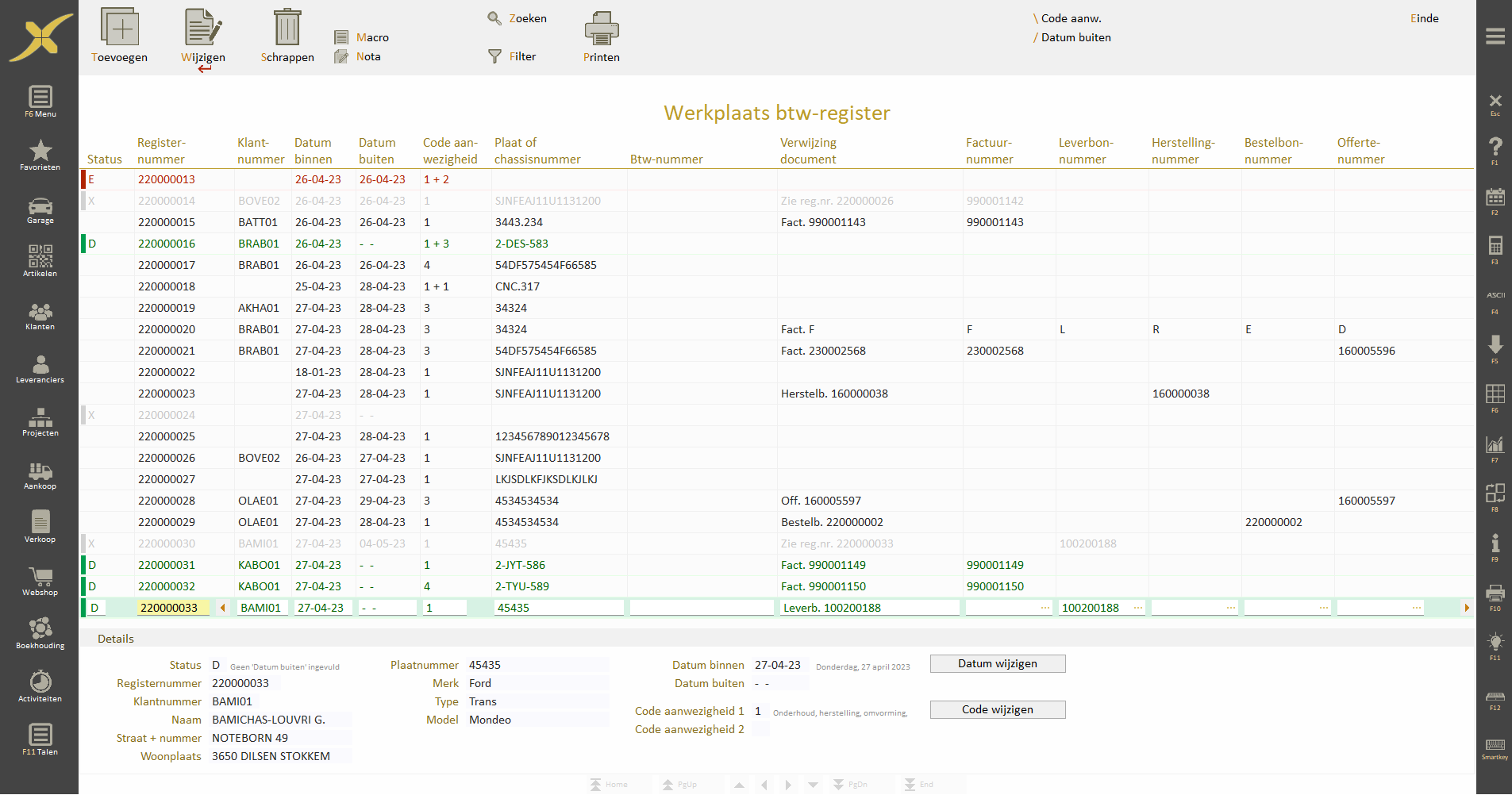Click the Registernummer column header
Image resolution: width=1512 pixels, height=795 pixels.
161,151
